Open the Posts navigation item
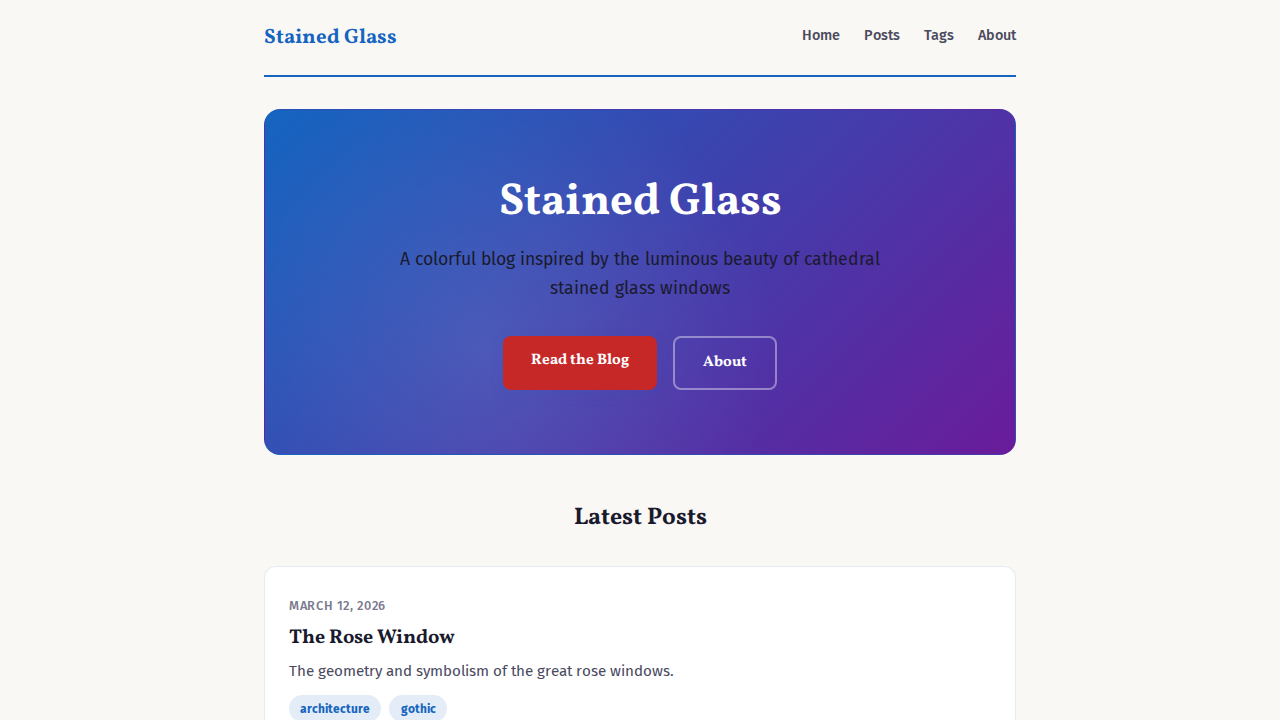The width and height of the screenshot is (1280, 720). [x=881, y=35]
